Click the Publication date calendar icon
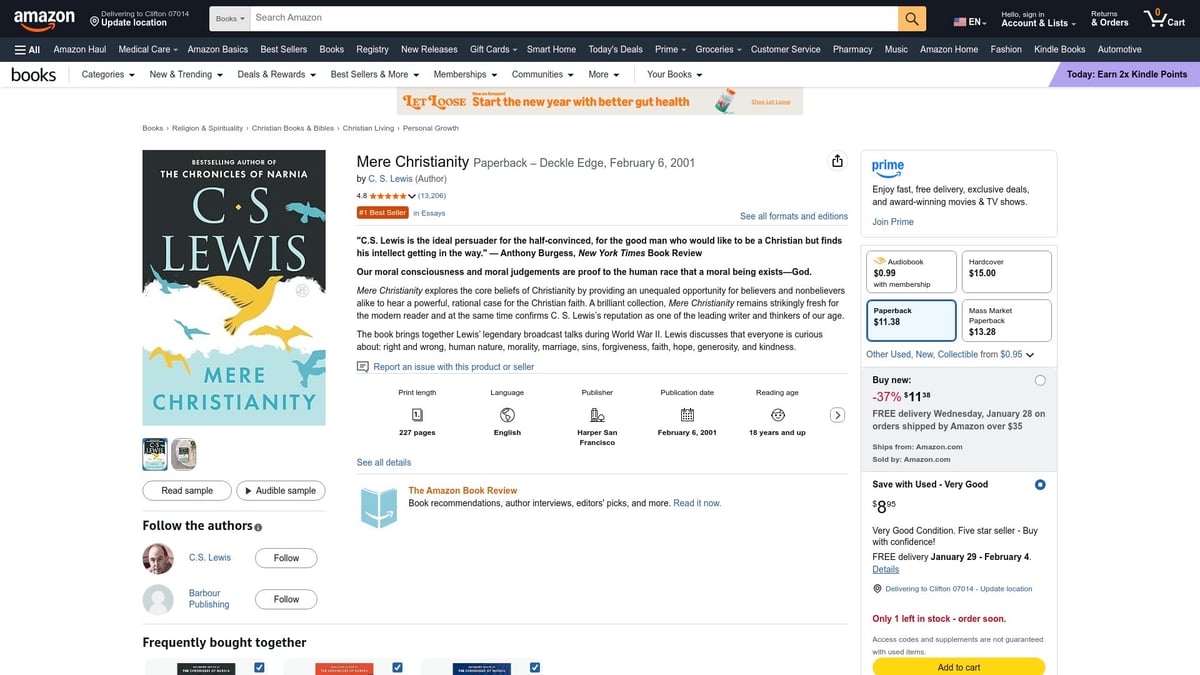 click(x=687, y=413)
